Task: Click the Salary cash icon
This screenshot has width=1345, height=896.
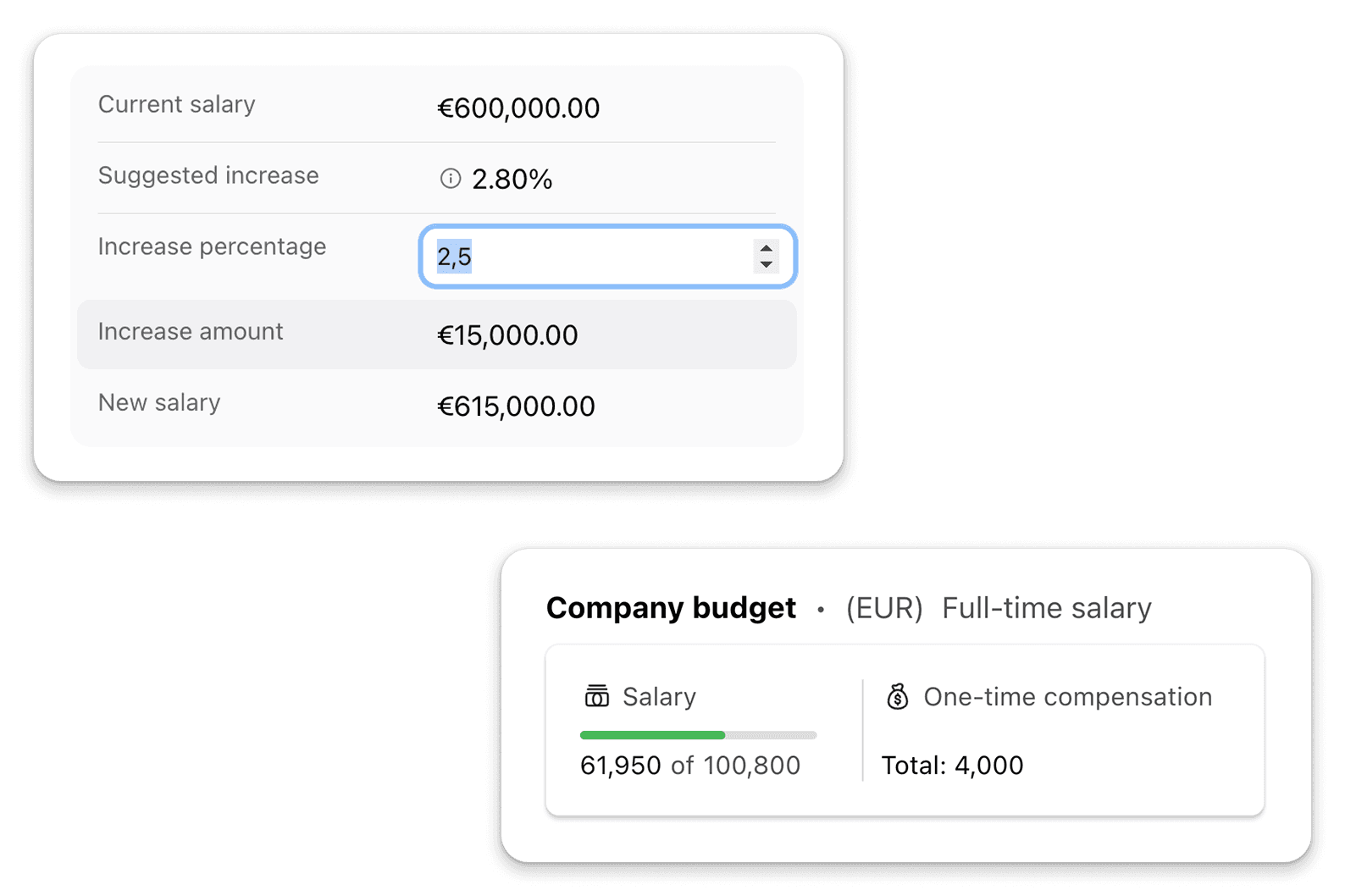Action: [x=596, y=696]
